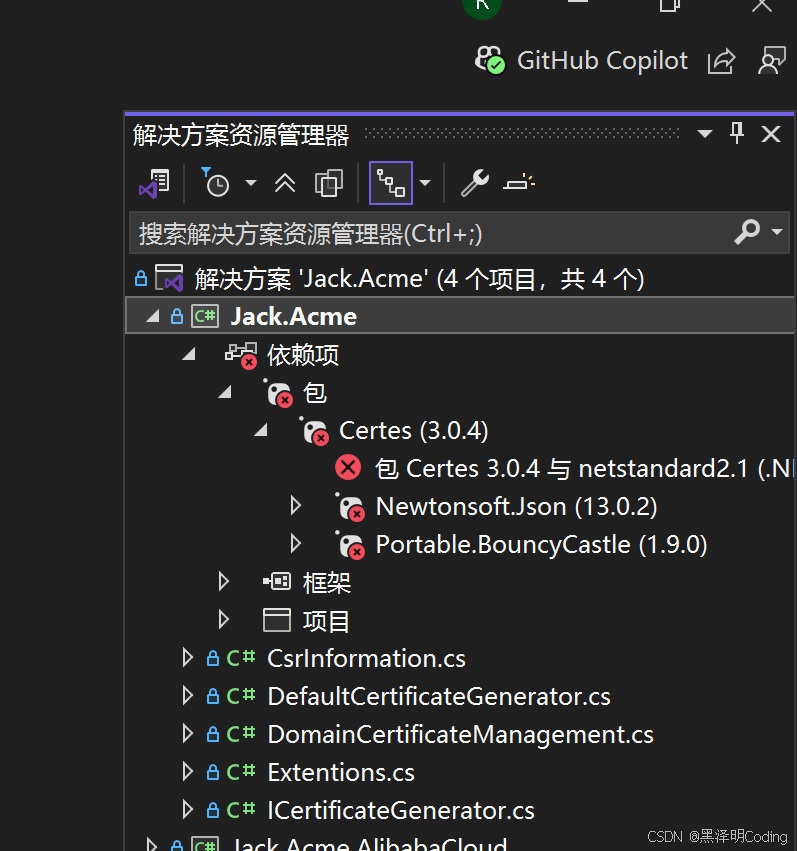Screen dimensions: 797x851
Task: Select the 框架 node
Action: (327, 583)
